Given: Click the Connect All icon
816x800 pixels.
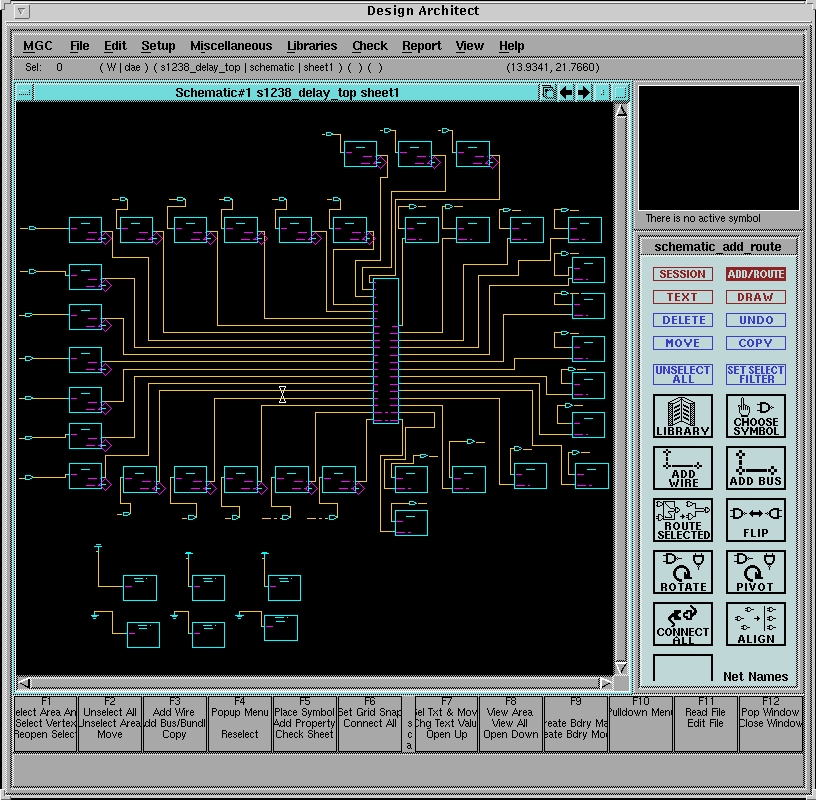Looking at the screenshot, I should [x=683, y=624].
